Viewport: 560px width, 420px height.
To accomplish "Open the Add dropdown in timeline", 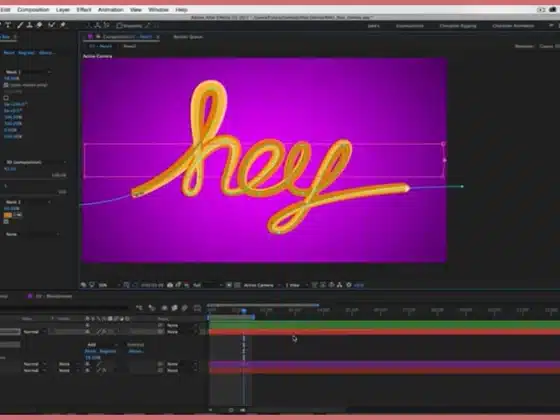I will coord(102,345).
